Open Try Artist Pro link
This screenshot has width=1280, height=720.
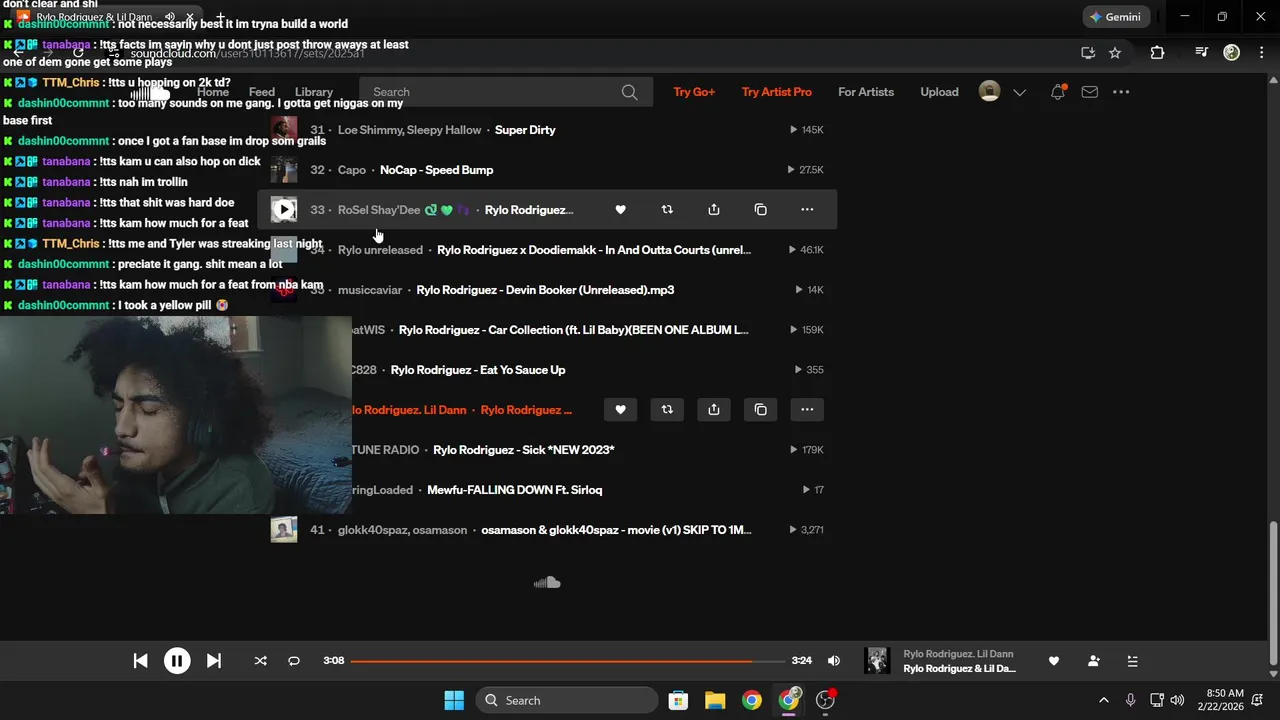(x=777, y=92)
